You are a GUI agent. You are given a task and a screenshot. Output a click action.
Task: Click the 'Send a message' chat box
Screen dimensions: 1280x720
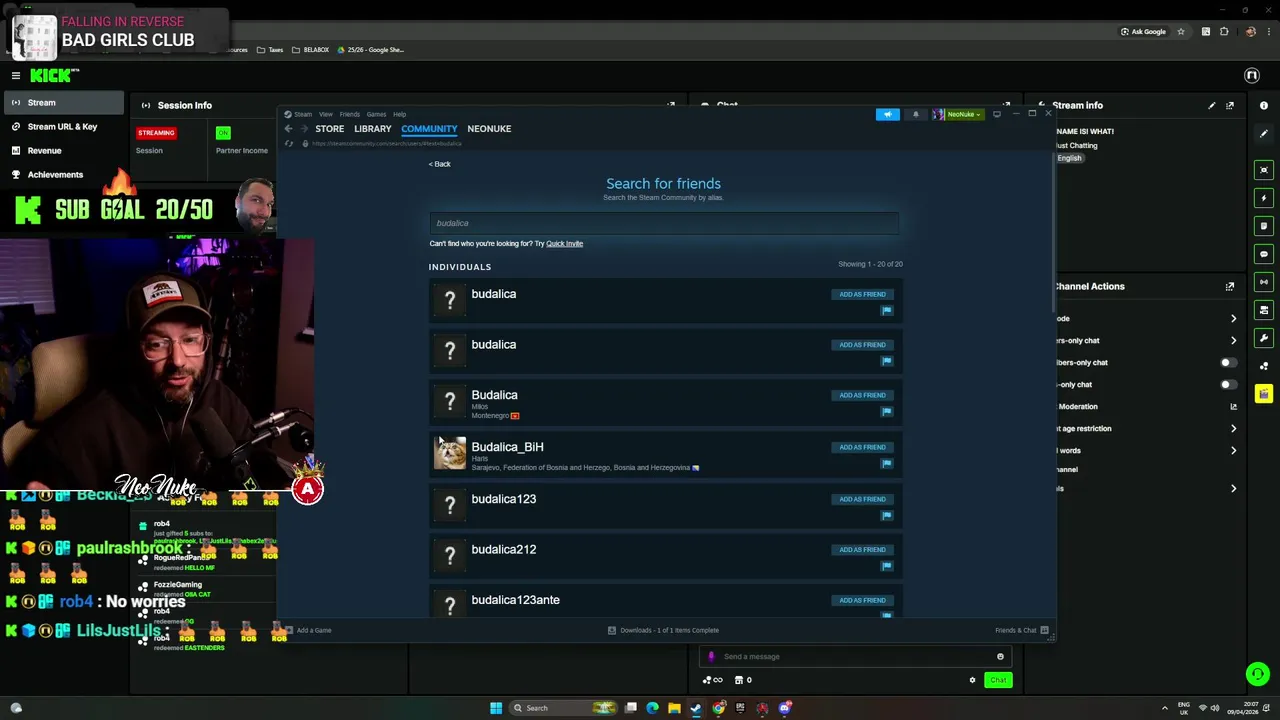pyautogui.click(x=855, y=657)
